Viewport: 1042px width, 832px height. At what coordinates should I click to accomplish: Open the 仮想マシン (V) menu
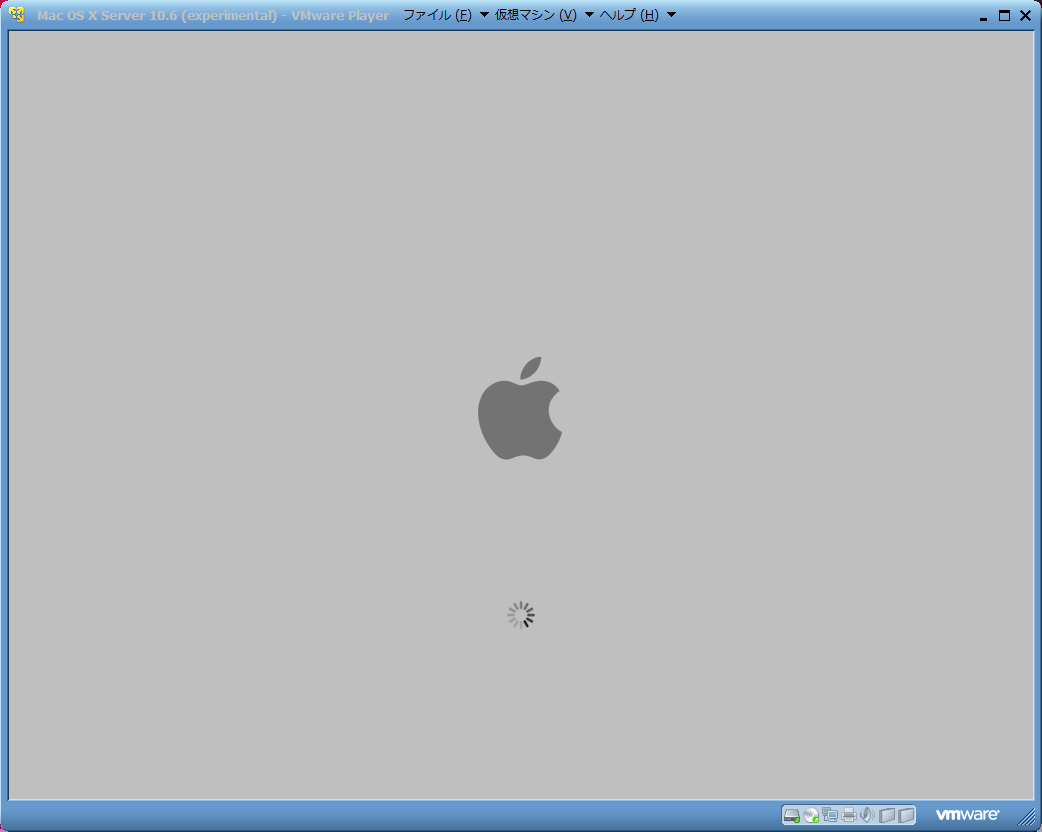click(x=544, y=15)
